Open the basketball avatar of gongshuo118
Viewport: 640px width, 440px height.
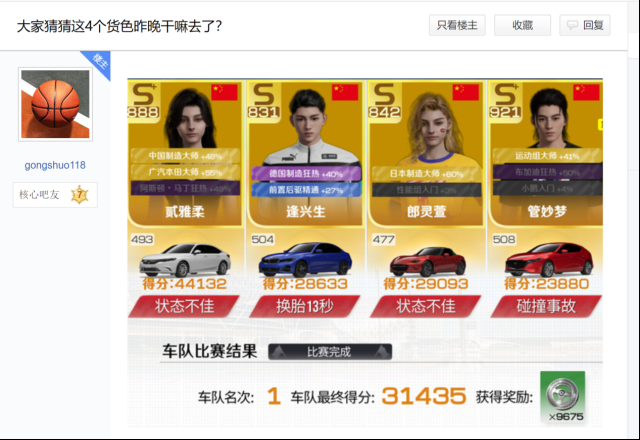(x=56, y=104)
